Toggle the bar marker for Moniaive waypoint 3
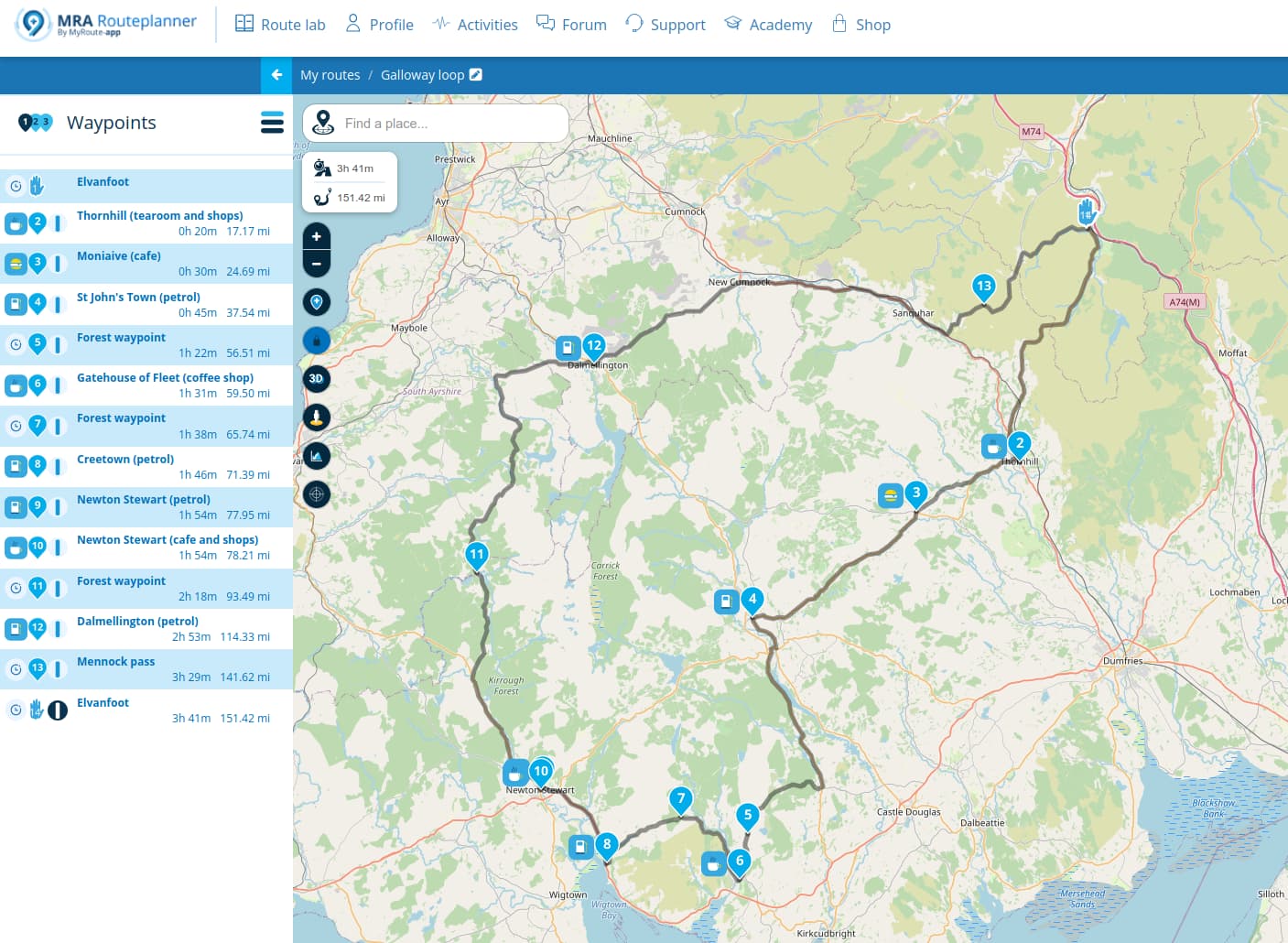The height and width of the screenshot is (943, 1288). (x=58, y=264)
